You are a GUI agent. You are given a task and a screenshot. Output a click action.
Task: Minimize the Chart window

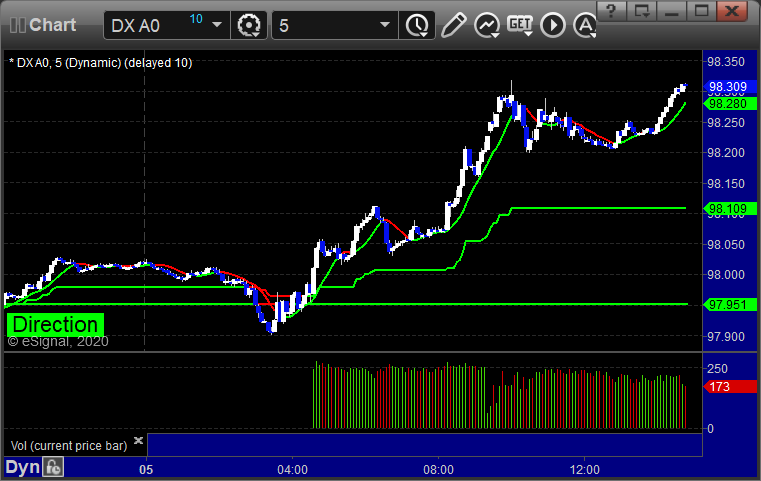[x=672, y=11]
